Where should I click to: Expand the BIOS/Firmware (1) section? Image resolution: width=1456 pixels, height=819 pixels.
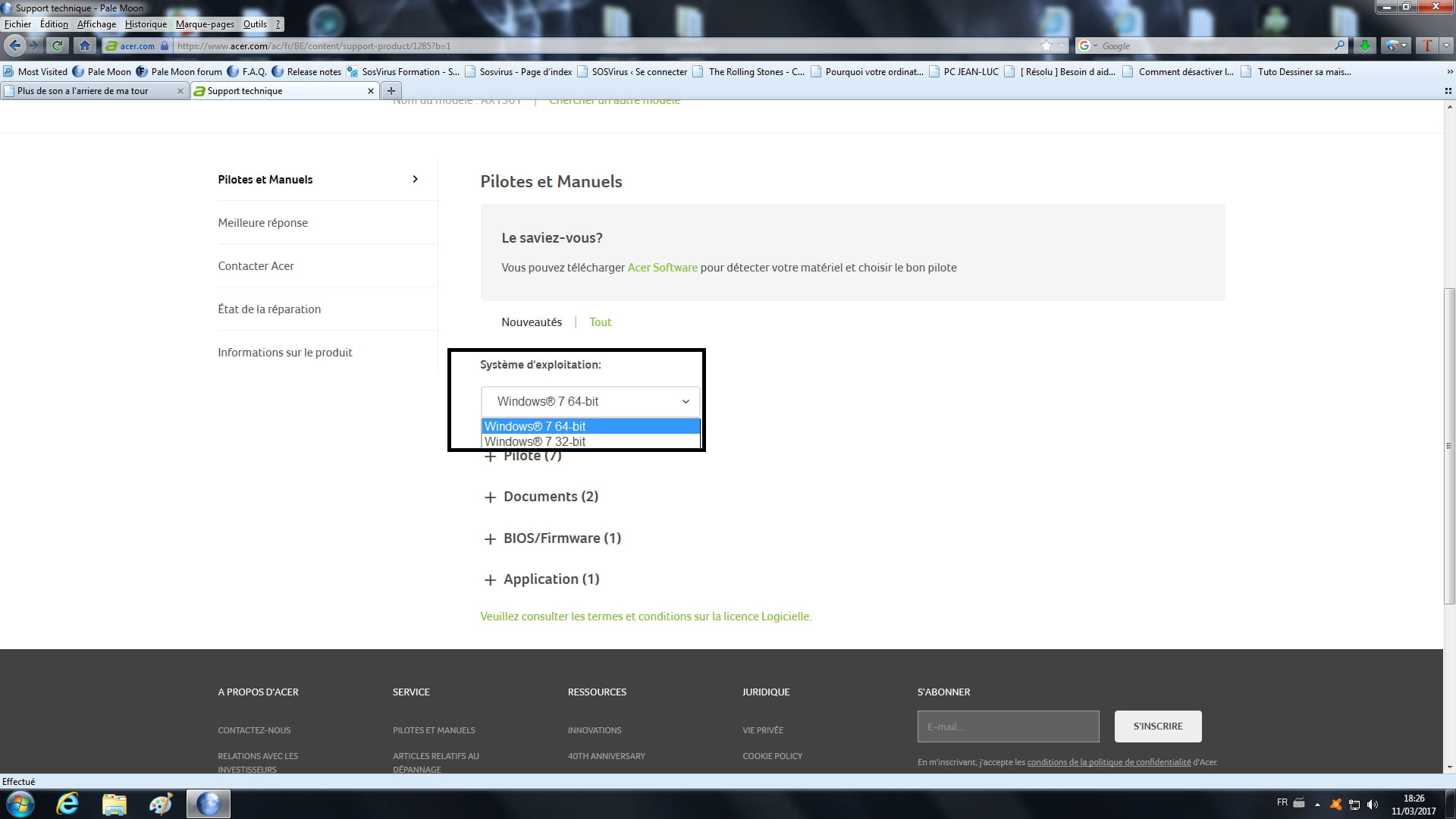[x=553, y=538]
